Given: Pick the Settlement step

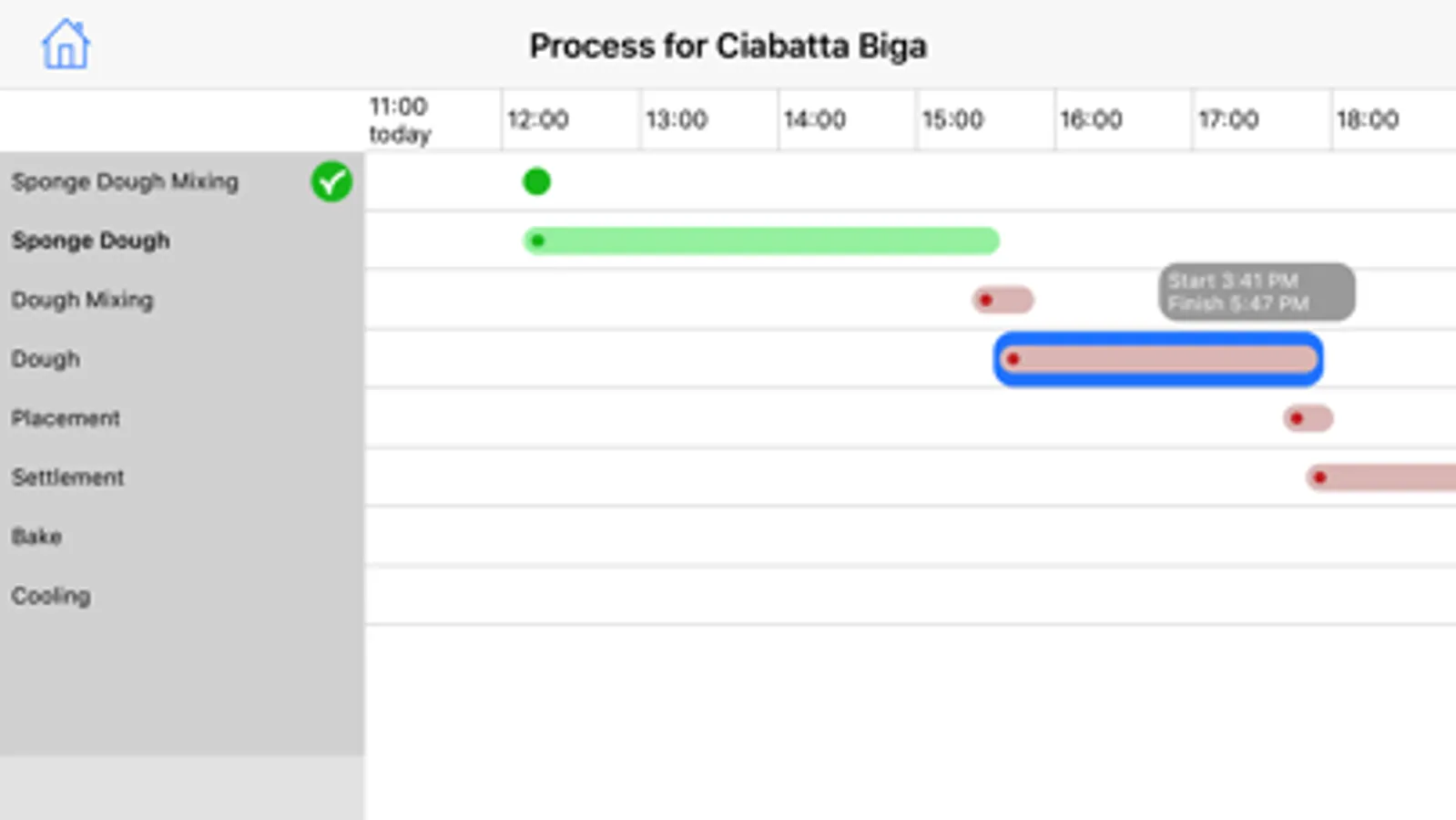Looking at the screenshot, I should coord(68,477).
